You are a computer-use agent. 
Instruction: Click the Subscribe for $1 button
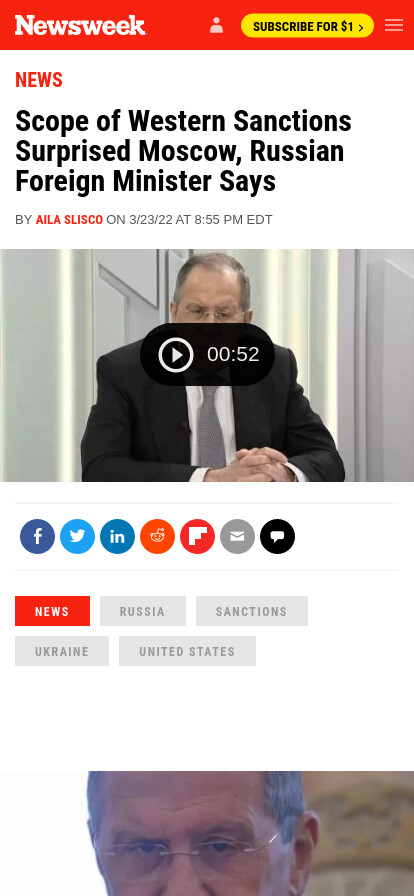[307, 26]
